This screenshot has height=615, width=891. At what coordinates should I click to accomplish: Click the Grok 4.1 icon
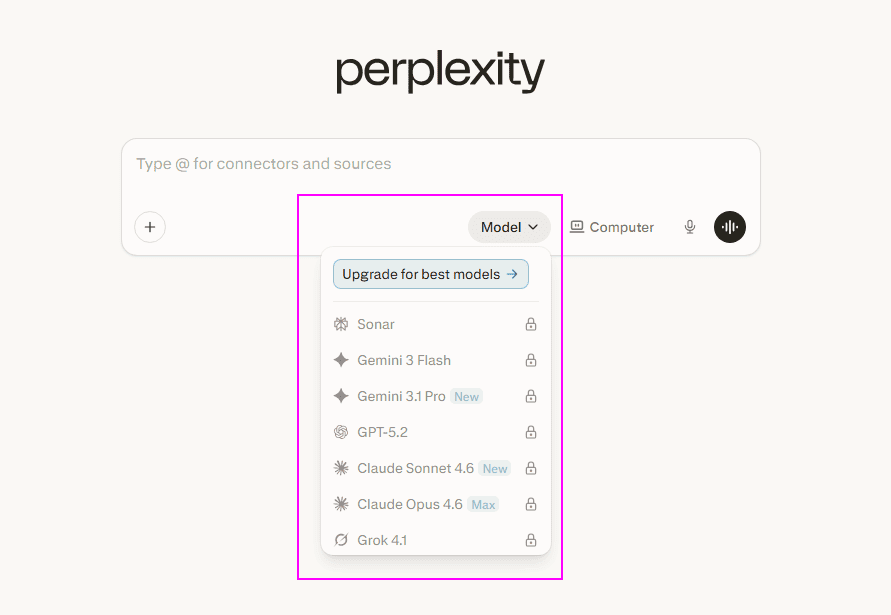coord(341,539)
